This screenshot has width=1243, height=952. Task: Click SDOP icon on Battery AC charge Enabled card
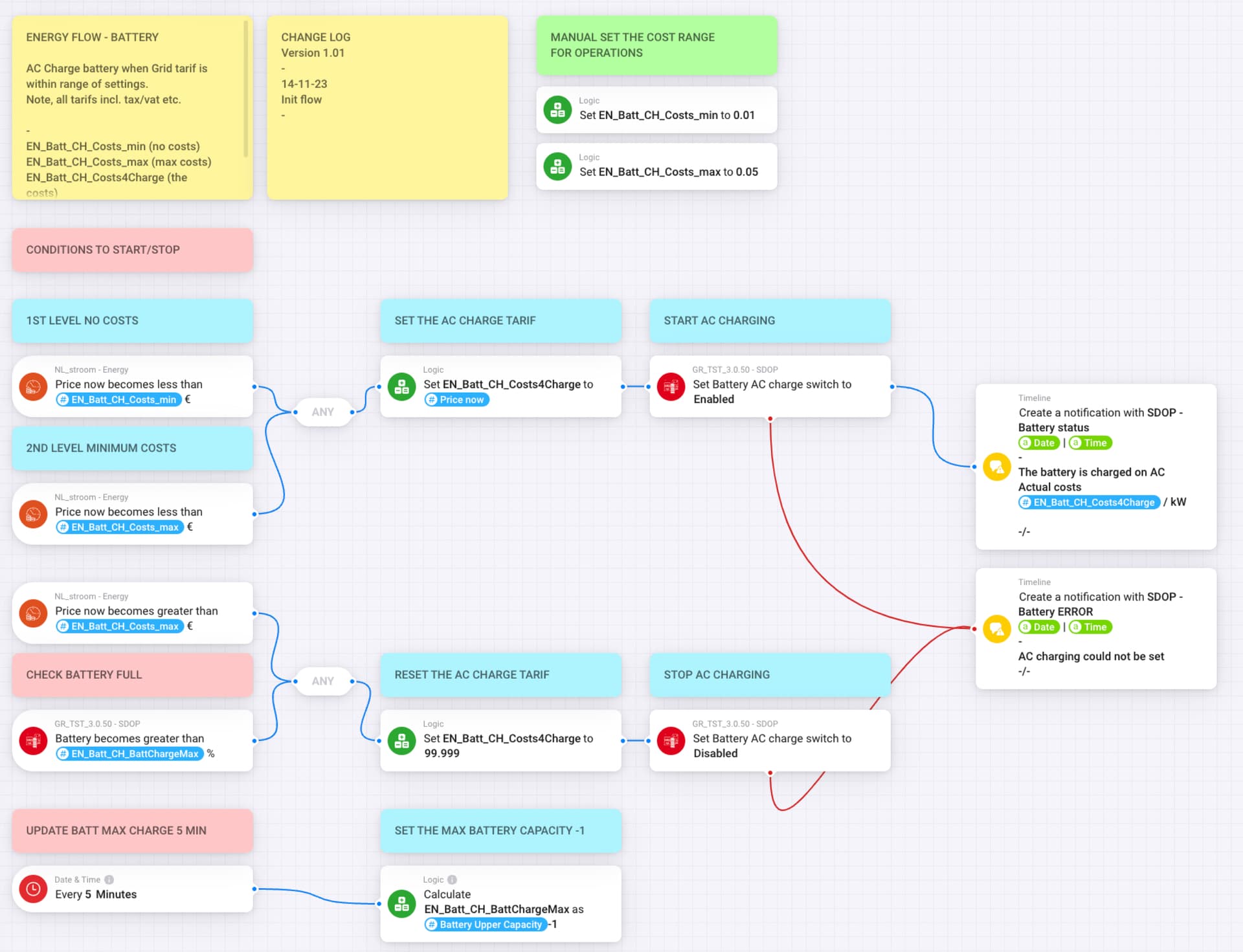coord(671,386)
